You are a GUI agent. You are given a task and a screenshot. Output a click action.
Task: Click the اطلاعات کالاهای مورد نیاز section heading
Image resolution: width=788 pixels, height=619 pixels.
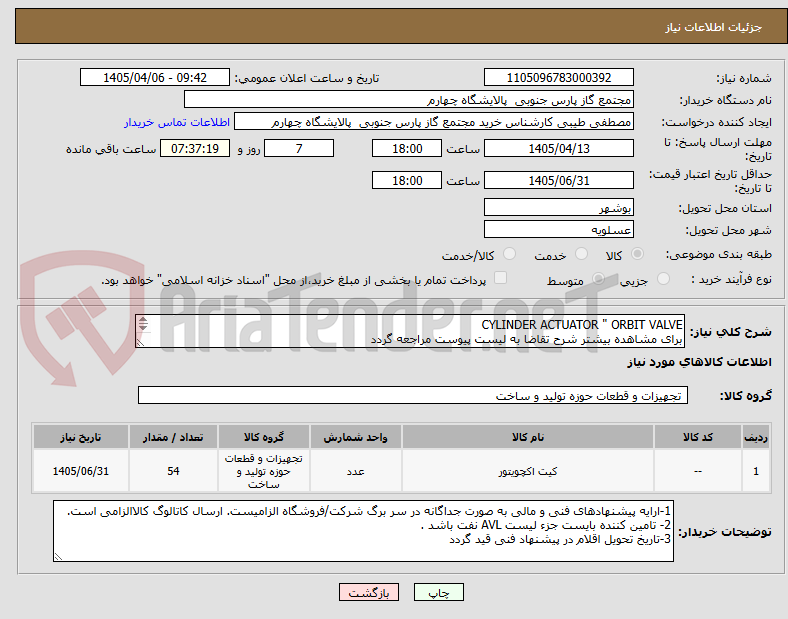click(699, 362)
